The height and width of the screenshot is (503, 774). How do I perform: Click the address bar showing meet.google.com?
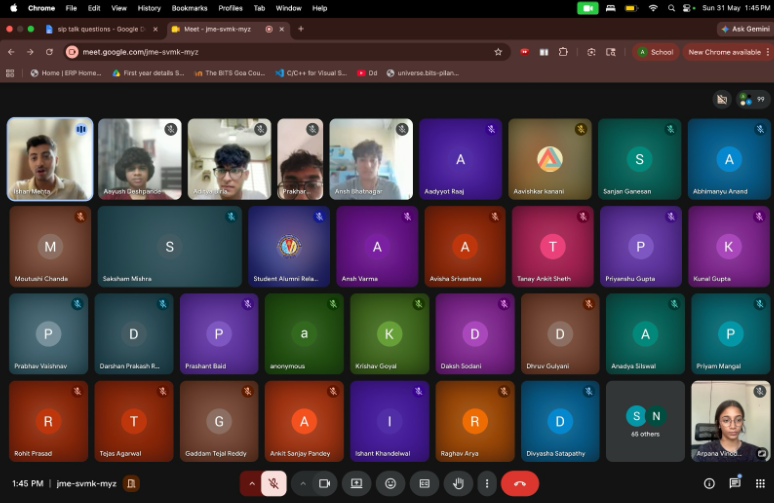284,52
